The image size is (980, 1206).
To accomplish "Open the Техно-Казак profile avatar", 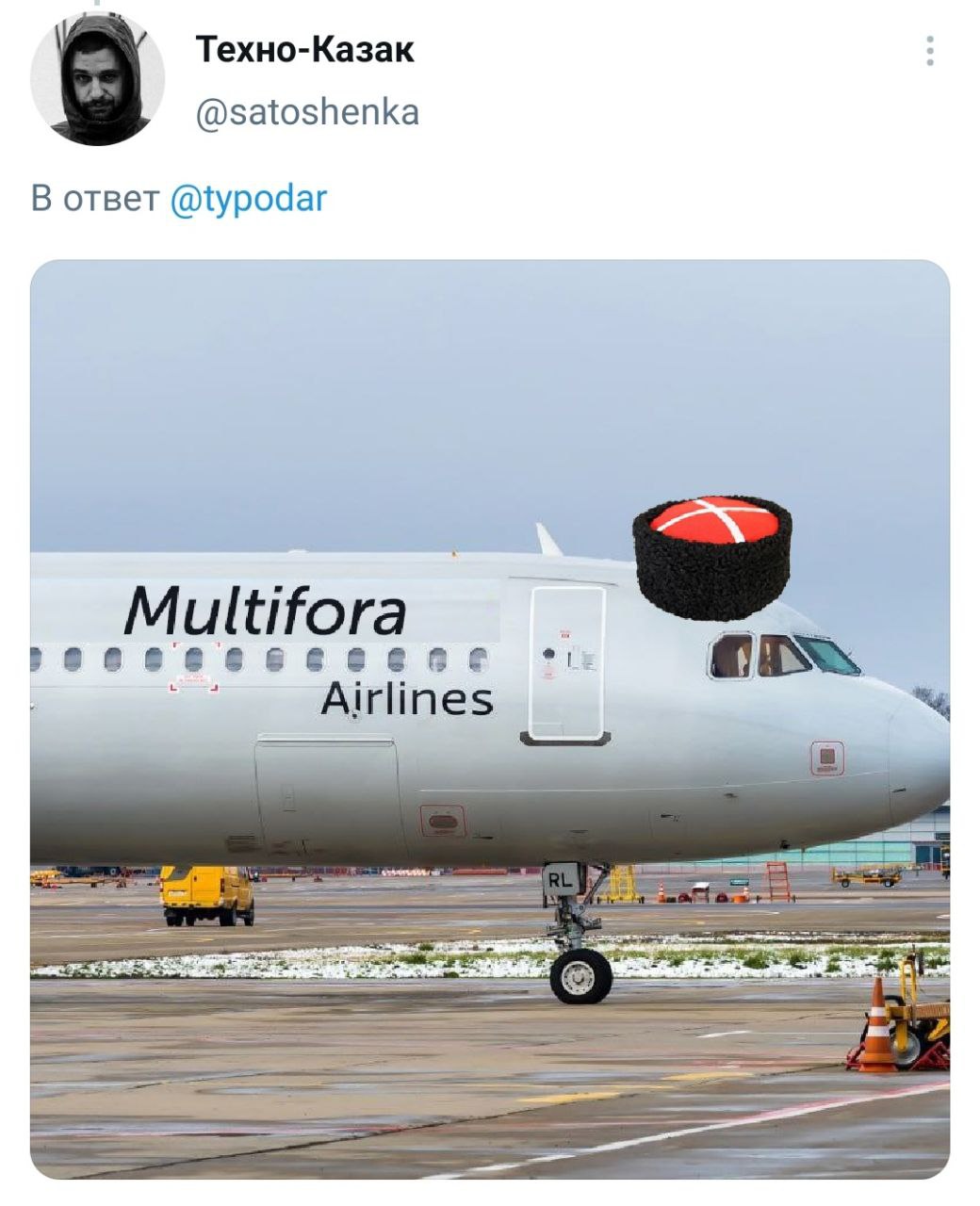I will [x=97, y=79].
